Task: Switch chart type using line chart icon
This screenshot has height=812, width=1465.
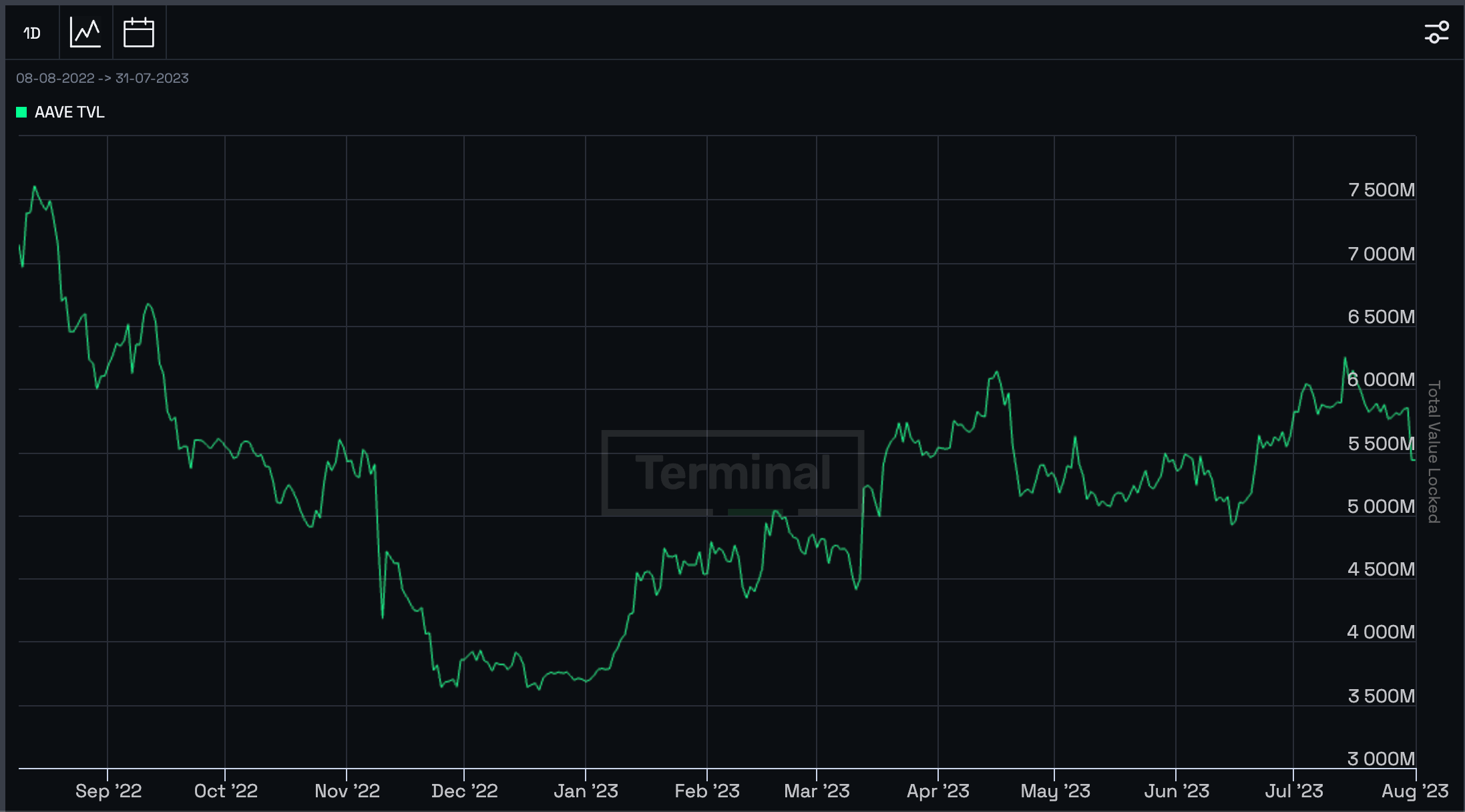Action: click(x=85, y=33)
